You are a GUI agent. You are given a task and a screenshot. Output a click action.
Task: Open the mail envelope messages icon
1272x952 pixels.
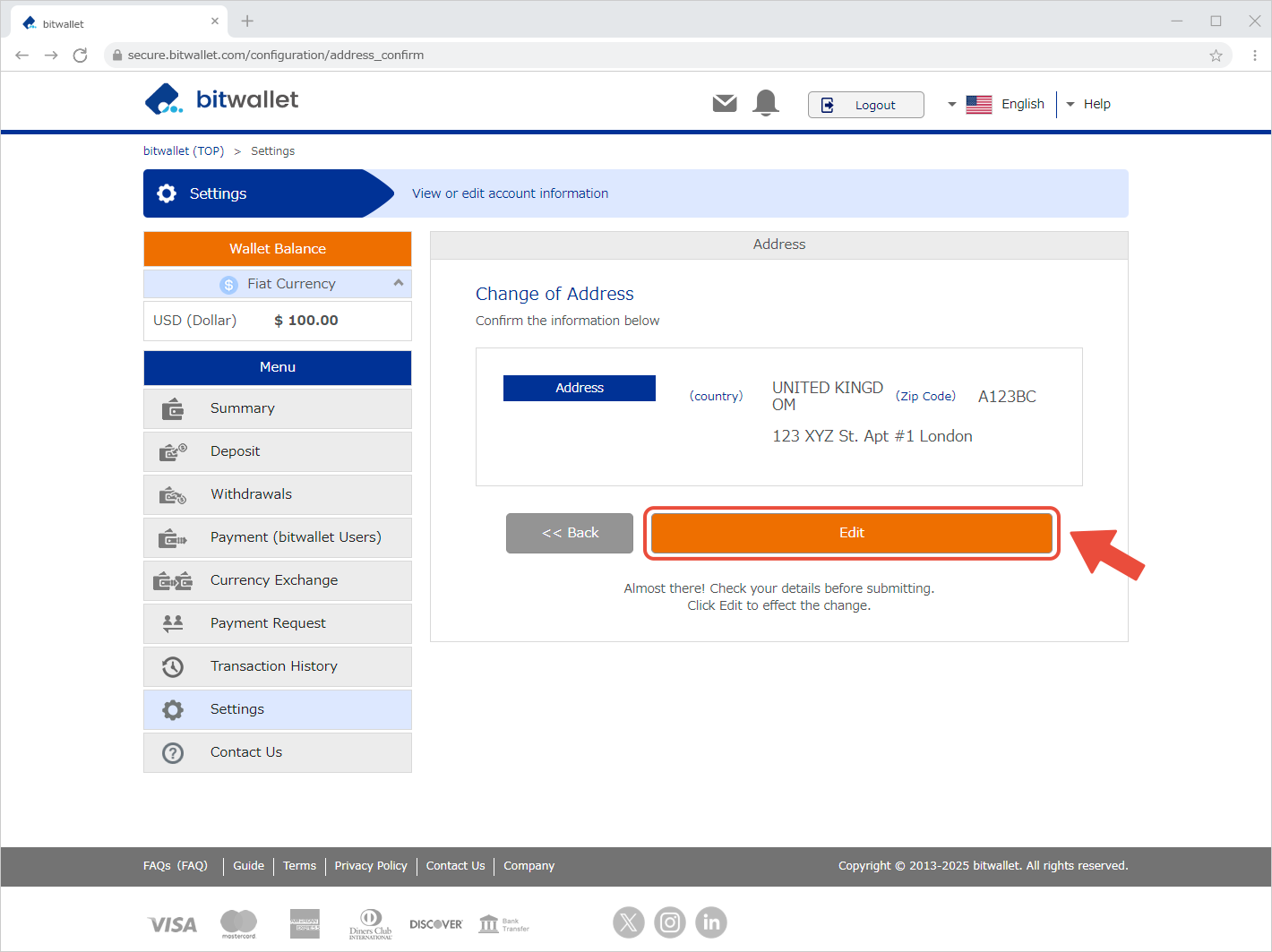725,104
